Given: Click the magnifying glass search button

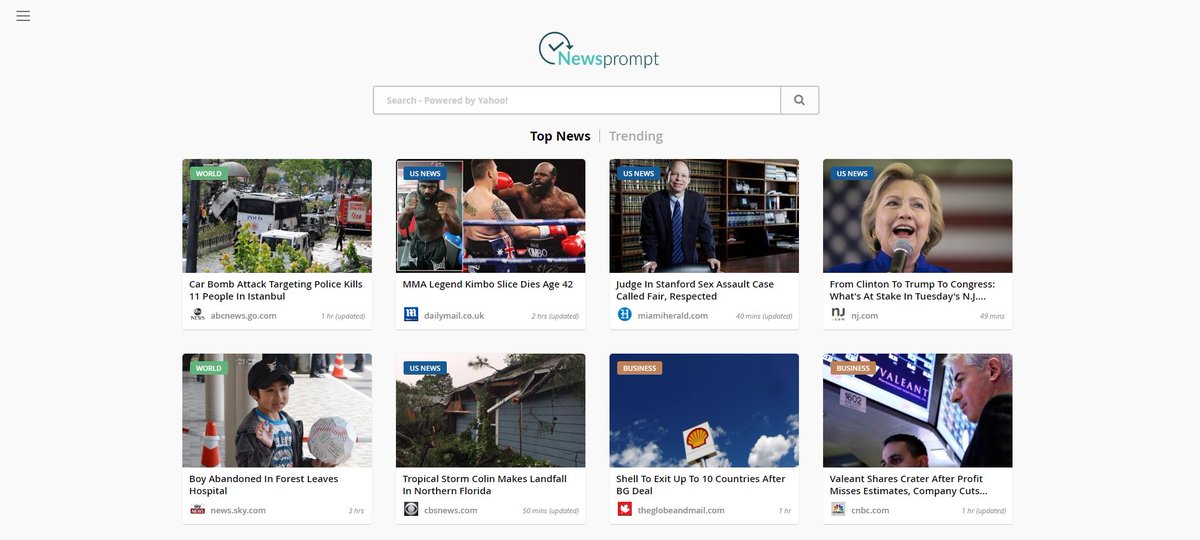Looking at the screenshot, I should click(x=800, y=100).
